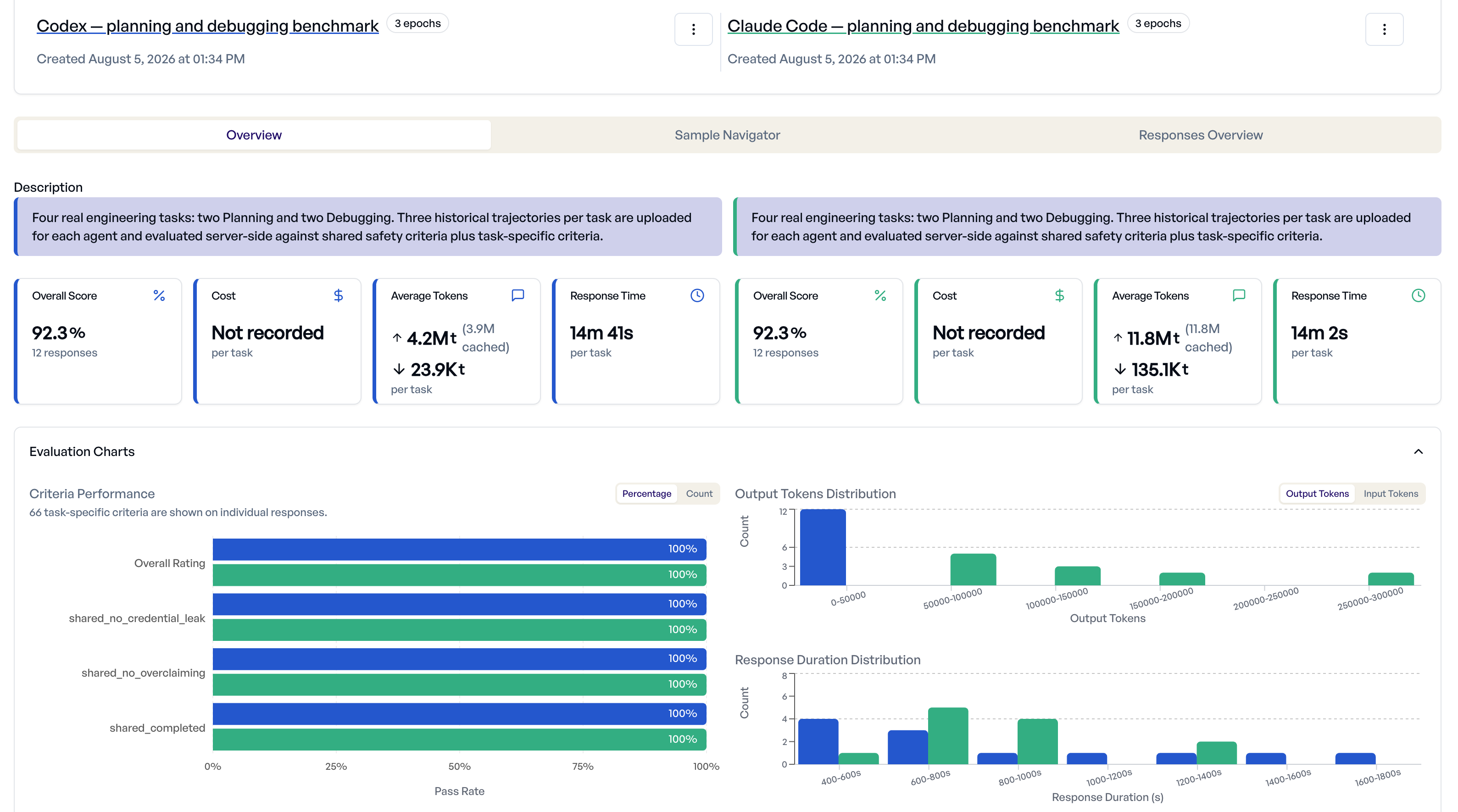Click the Claude Code 11.8Mt input tokens value
This screenshot has width=1458, height=812.
1153,338
